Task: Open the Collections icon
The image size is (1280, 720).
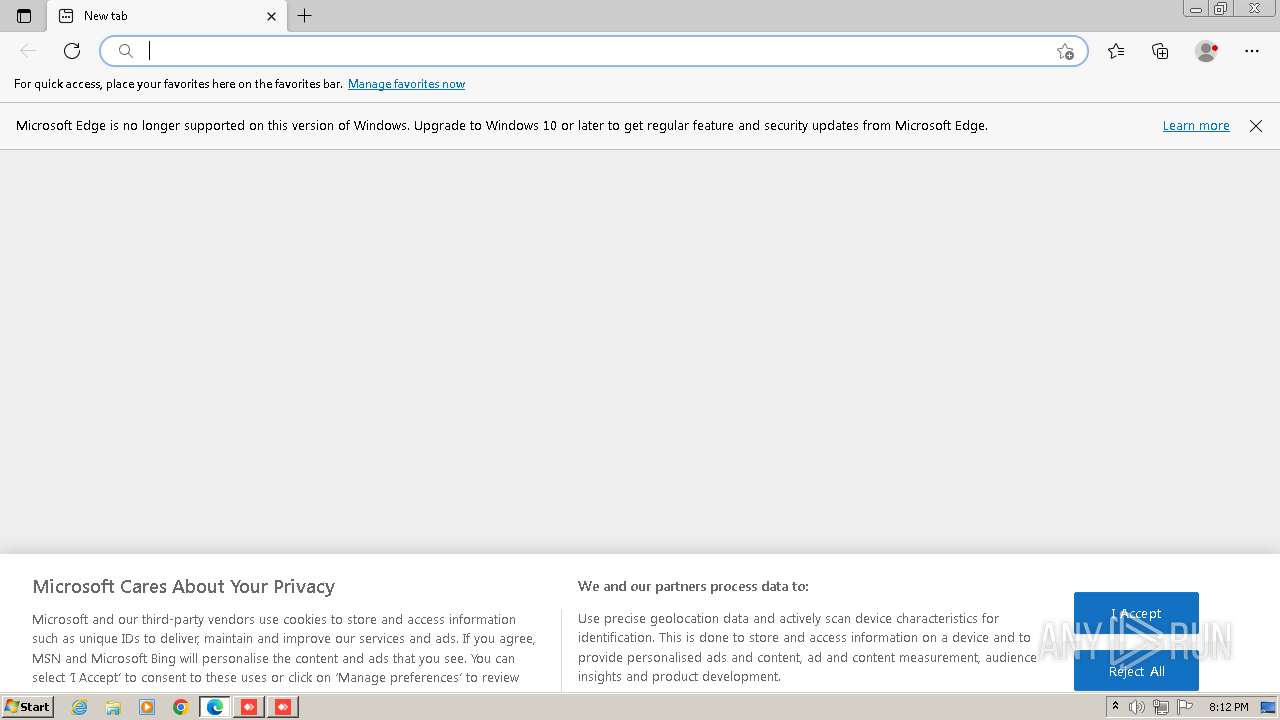Action: 1160,51
